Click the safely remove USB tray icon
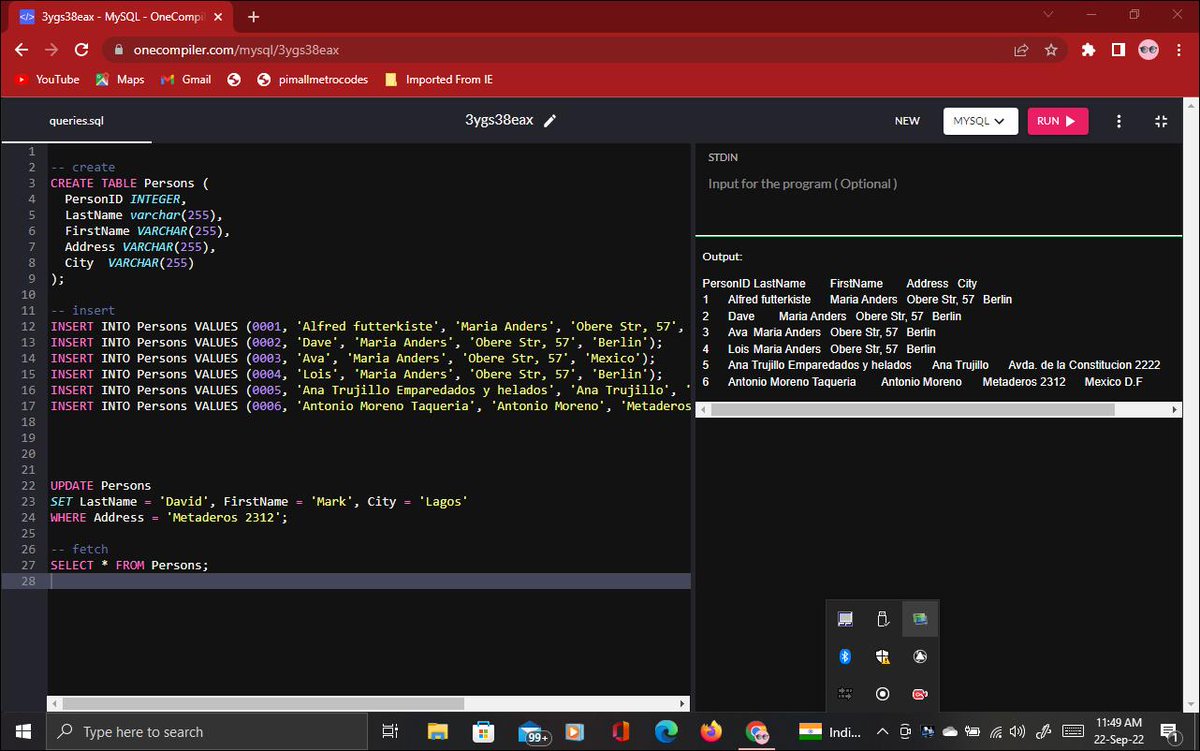1200x751 pixels. click(x=882, y=619)
